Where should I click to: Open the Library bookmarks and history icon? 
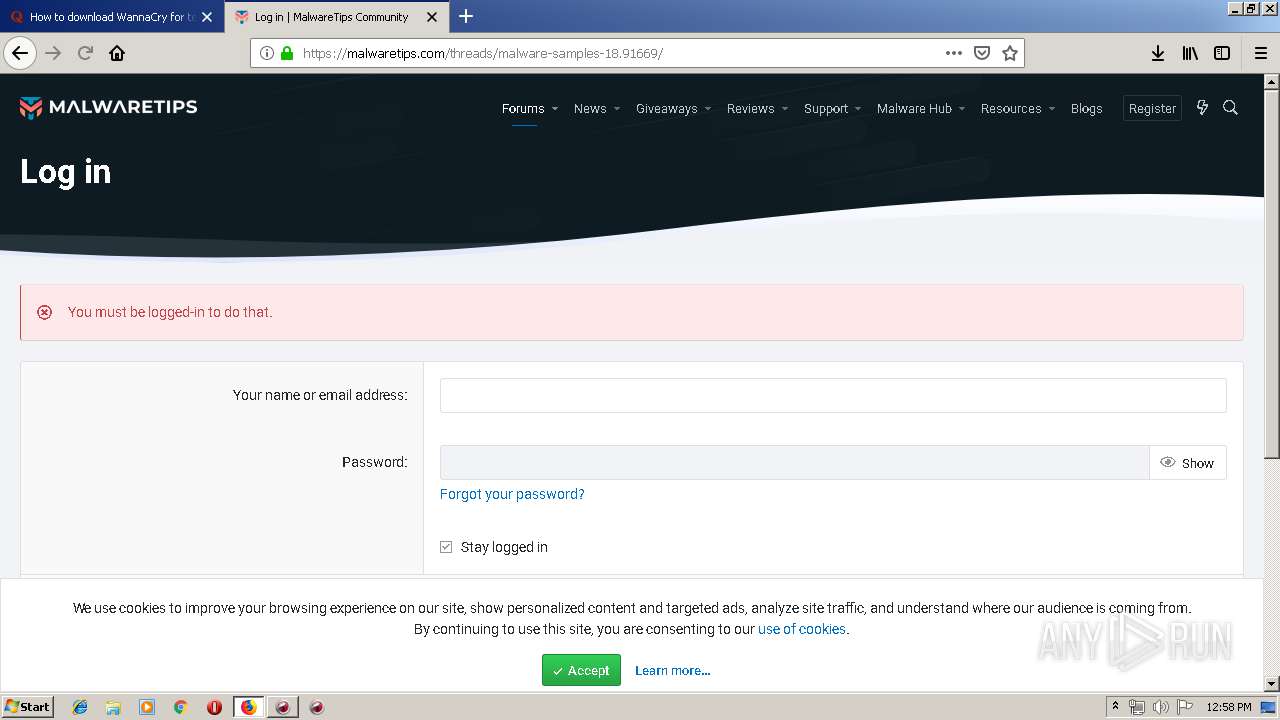(x=1190, y=53)
